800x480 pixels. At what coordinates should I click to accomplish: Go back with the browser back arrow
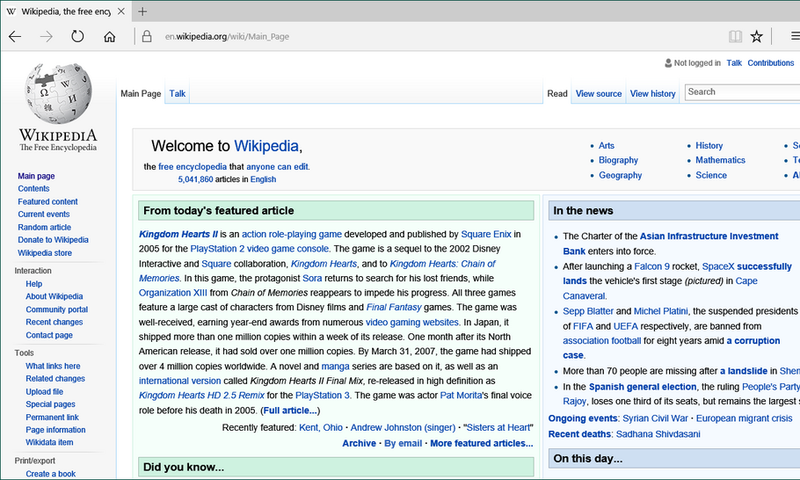click(15, 36)
